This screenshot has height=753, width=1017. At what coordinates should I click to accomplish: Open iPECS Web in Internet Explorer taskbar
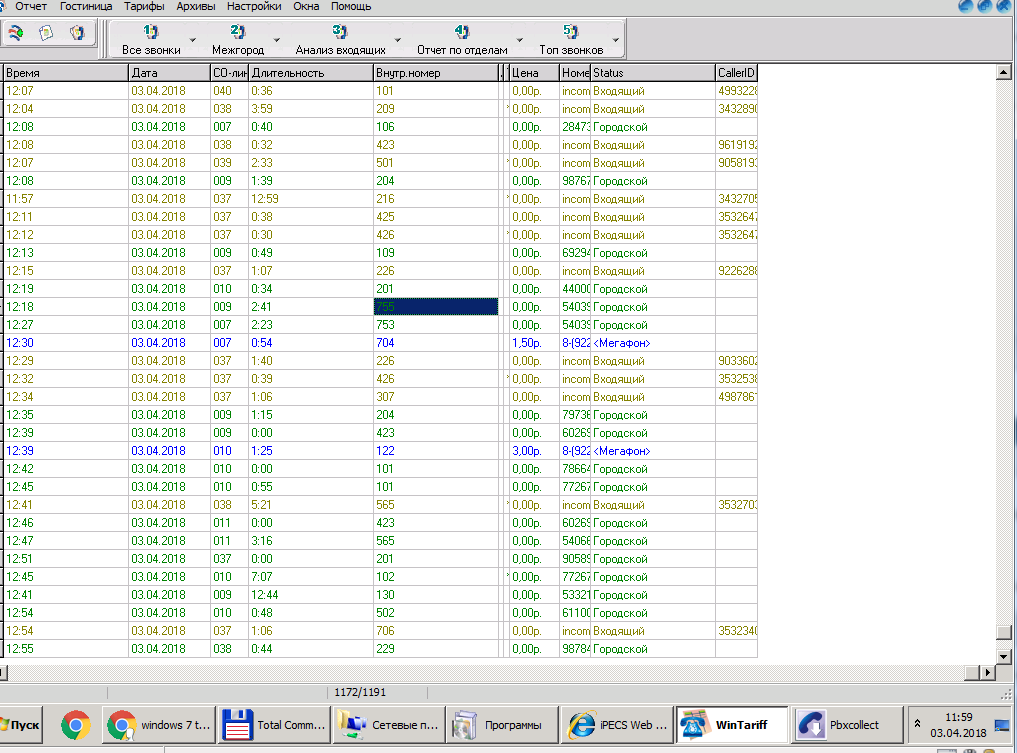coord(615,724)
